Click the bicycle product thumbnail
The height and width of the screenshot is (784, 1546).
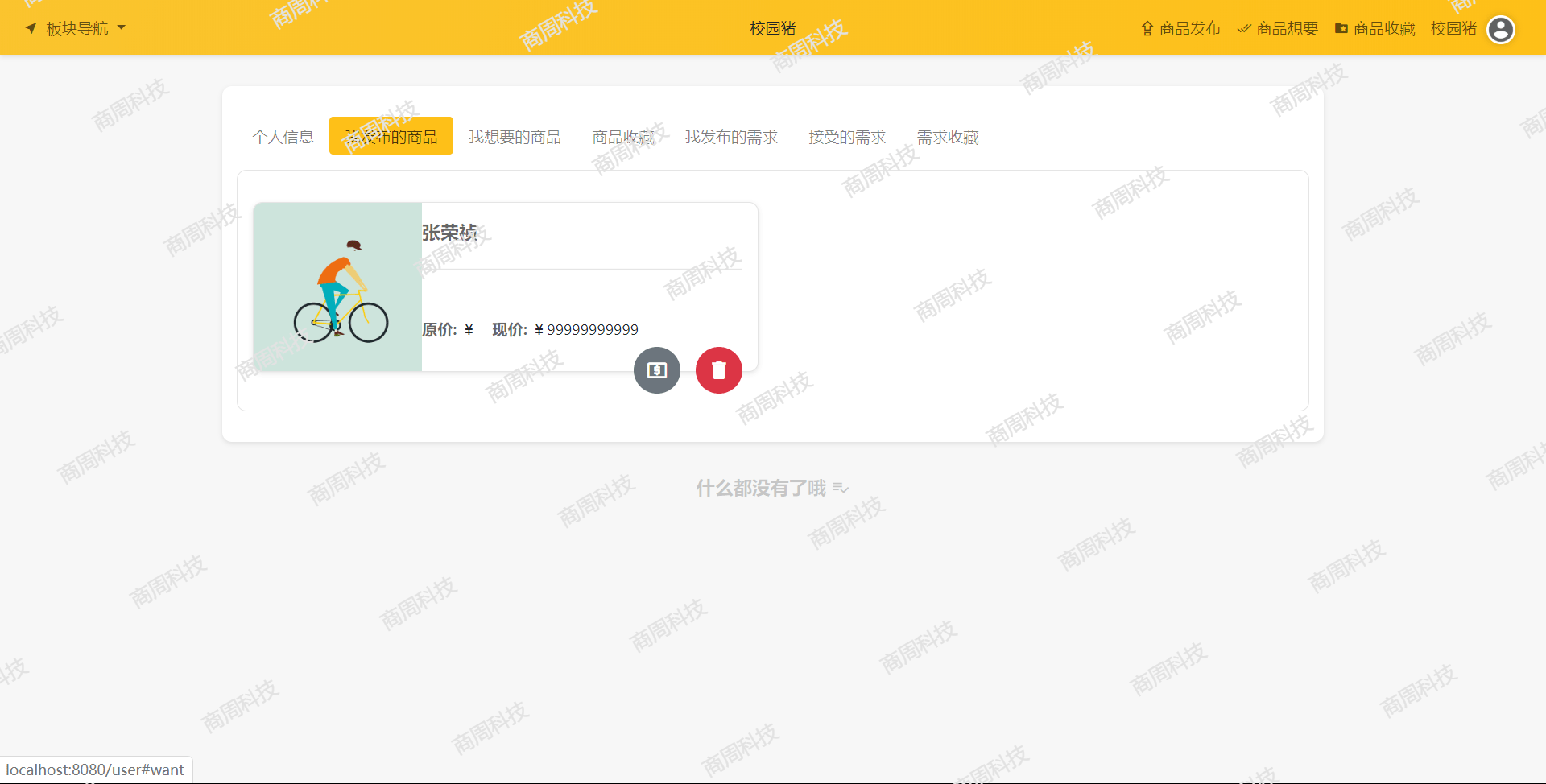(x=338, y=287)
